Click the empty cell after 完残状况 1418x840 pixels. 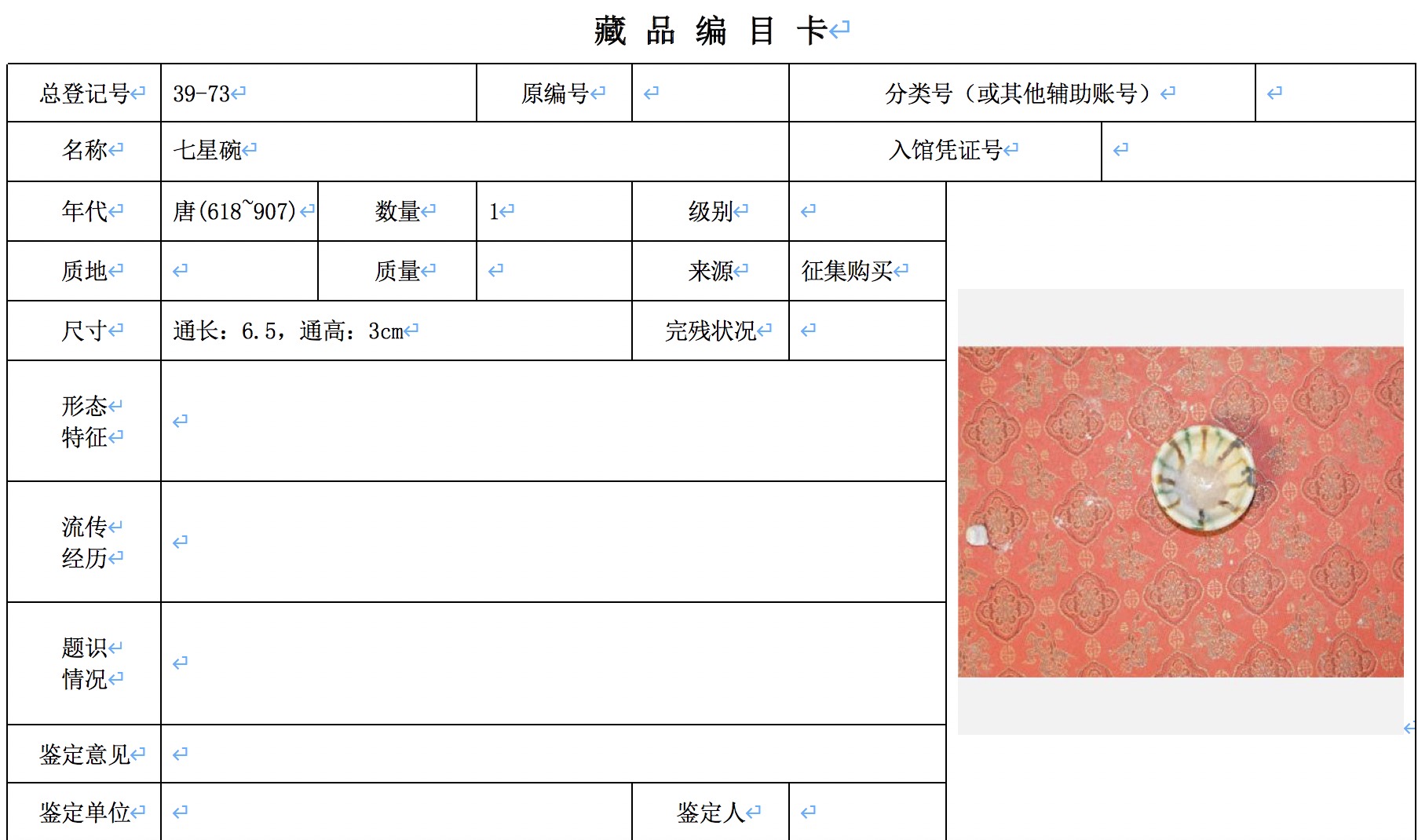click(x=868, y=331)
